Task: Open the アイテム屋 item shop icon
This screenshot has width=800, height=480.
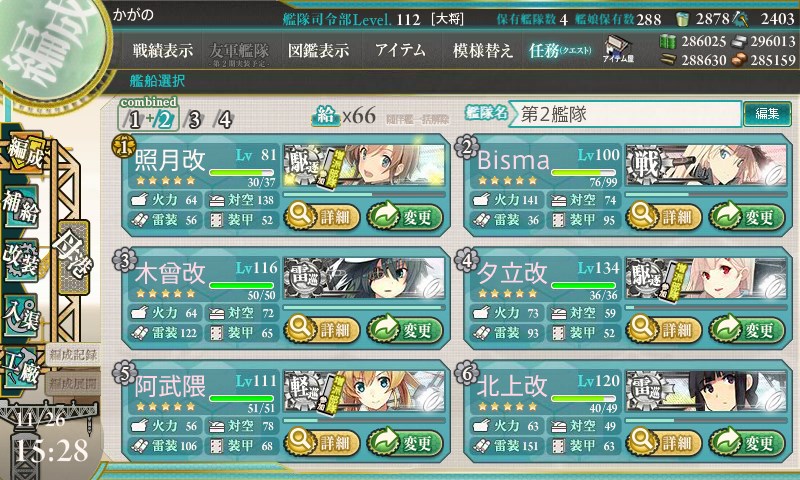Action: click(x=618, y=49)
